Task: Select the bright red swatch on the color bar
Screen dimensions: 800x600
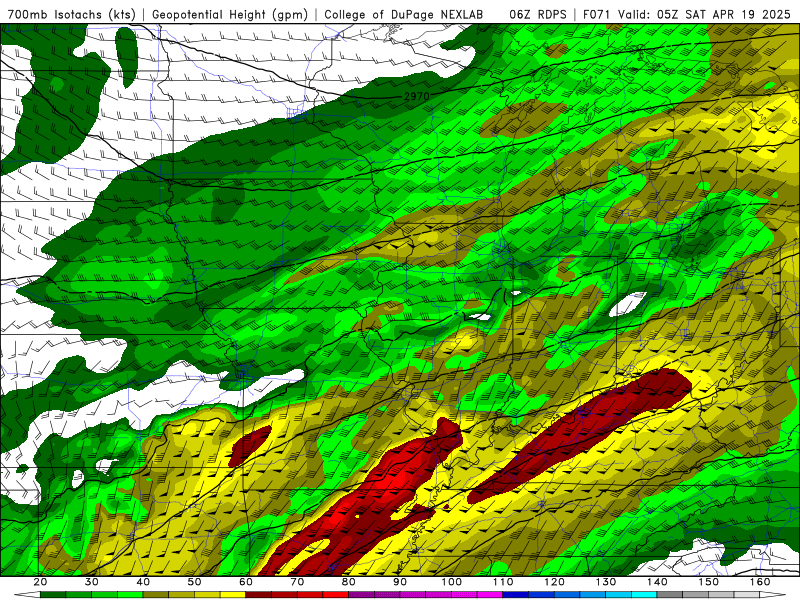Action: 336,595
